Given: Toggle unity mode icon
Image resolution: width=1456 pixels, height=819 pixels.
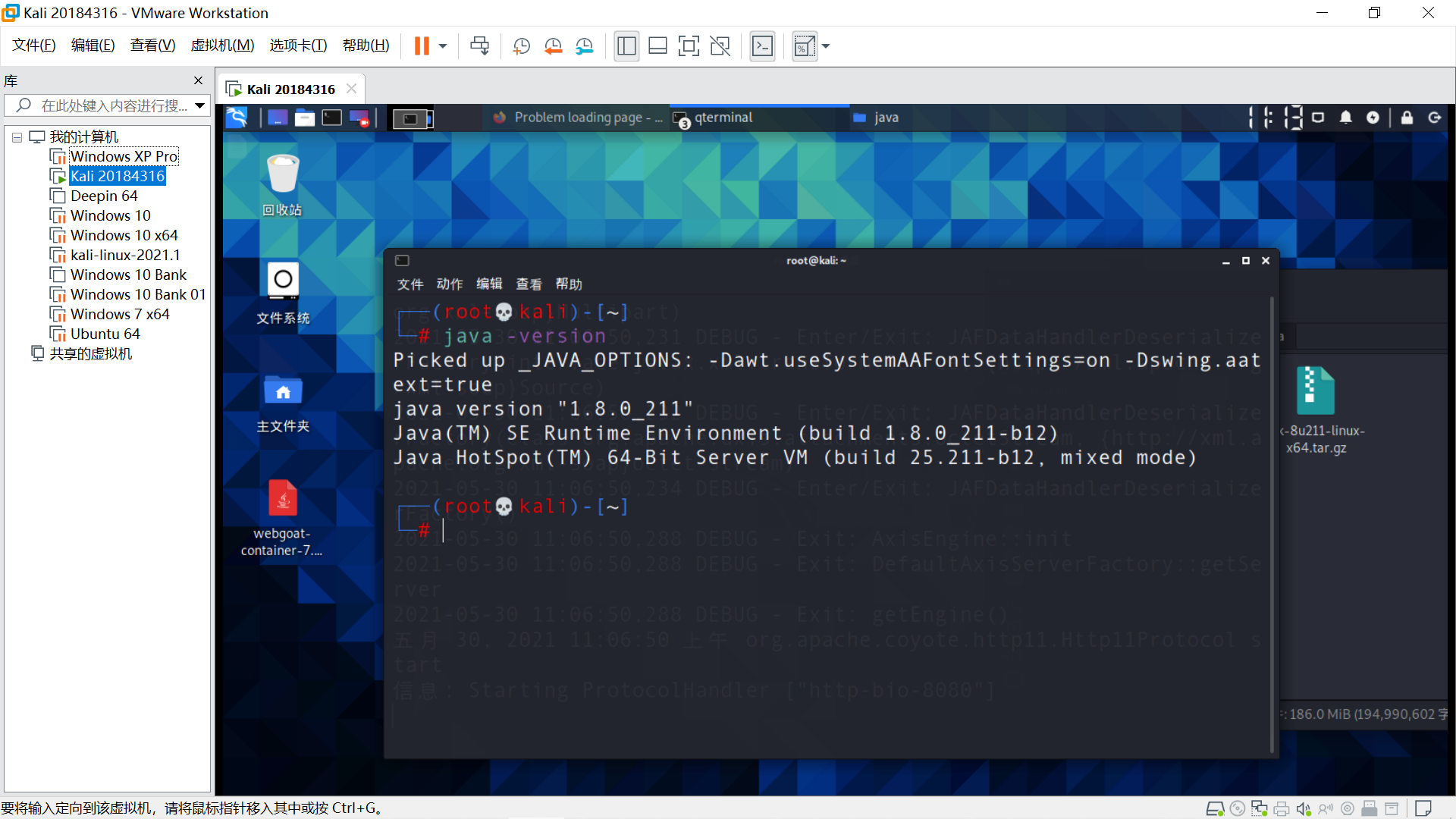Looking at the screenshot, I should pos(720,46).
